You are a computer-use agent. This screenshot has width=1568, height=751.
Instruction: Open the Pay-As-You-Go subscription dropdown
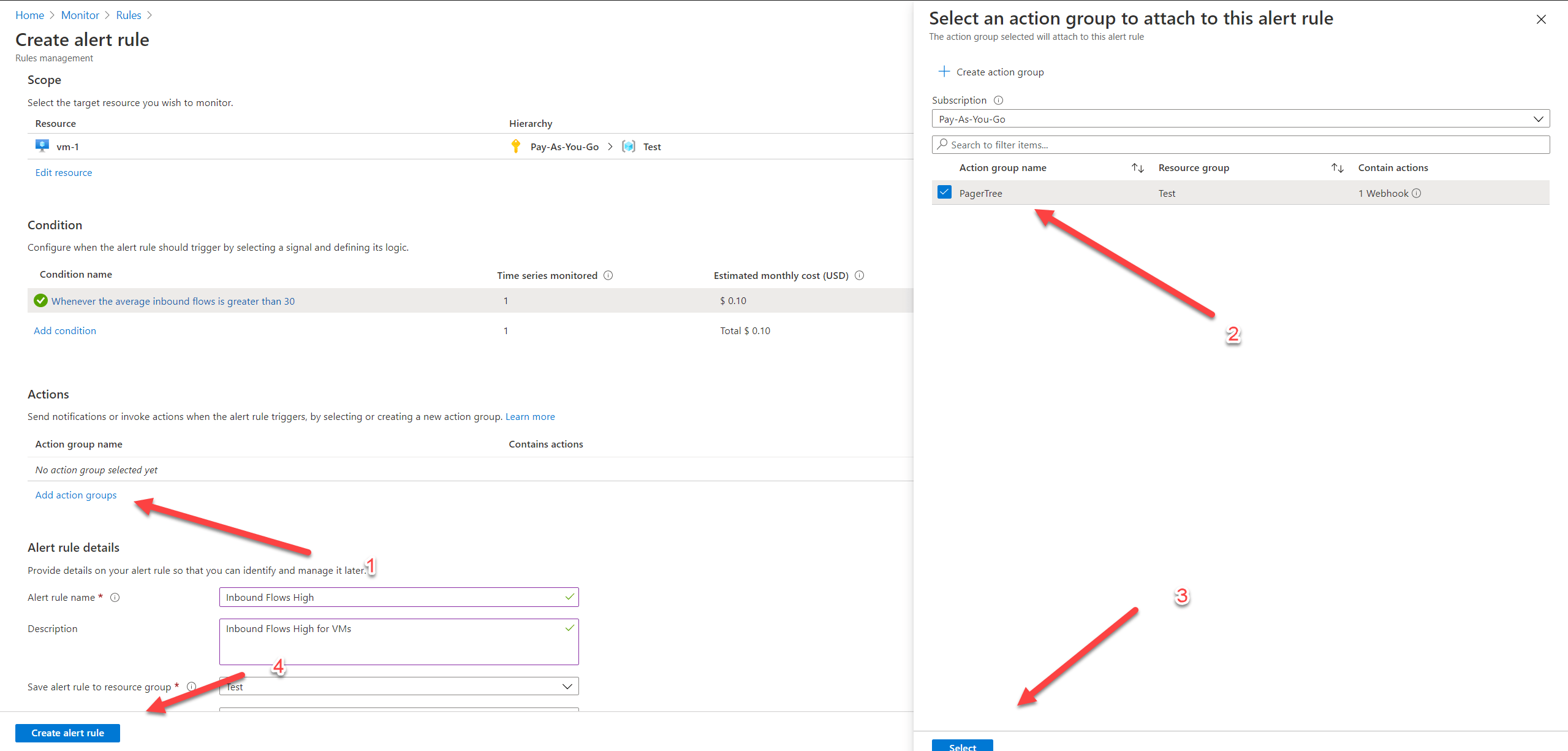coord(1240,119)
